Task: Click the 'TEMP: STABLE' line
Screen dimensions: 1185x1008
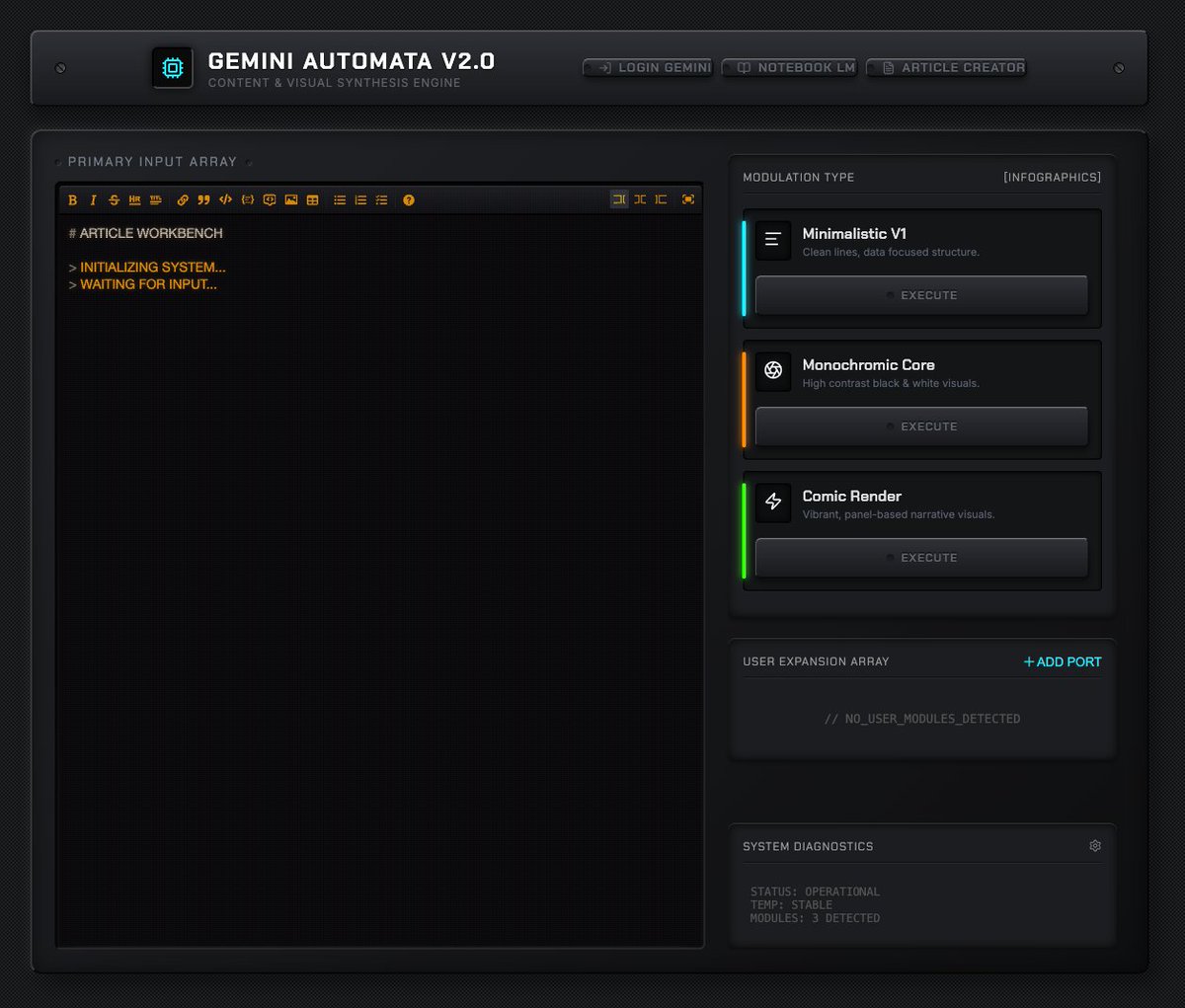Action: pos(791,905)
